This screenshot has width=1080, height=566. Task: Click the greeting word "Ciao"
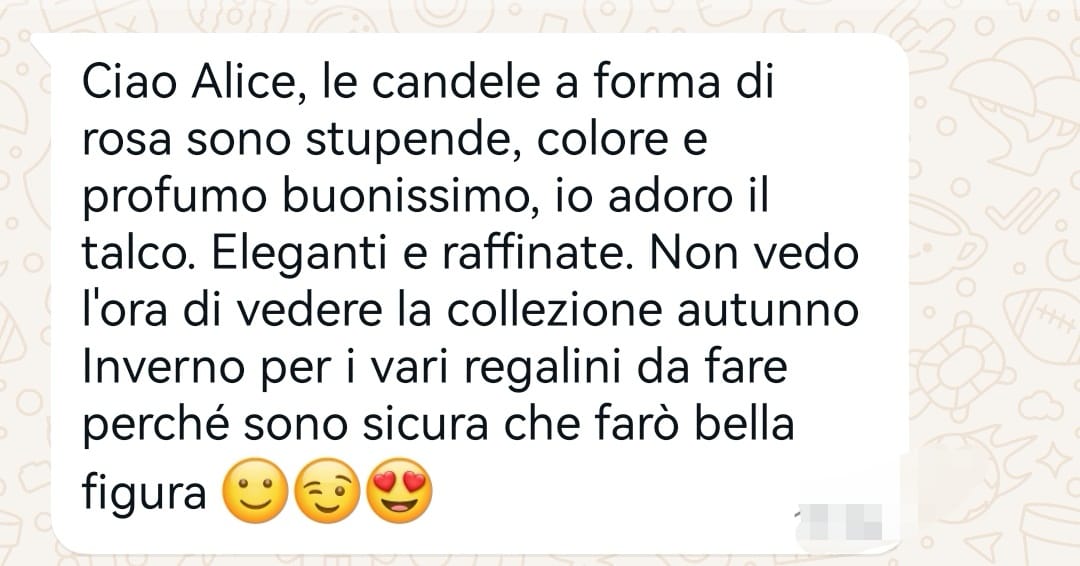click(x=129, y=83)
